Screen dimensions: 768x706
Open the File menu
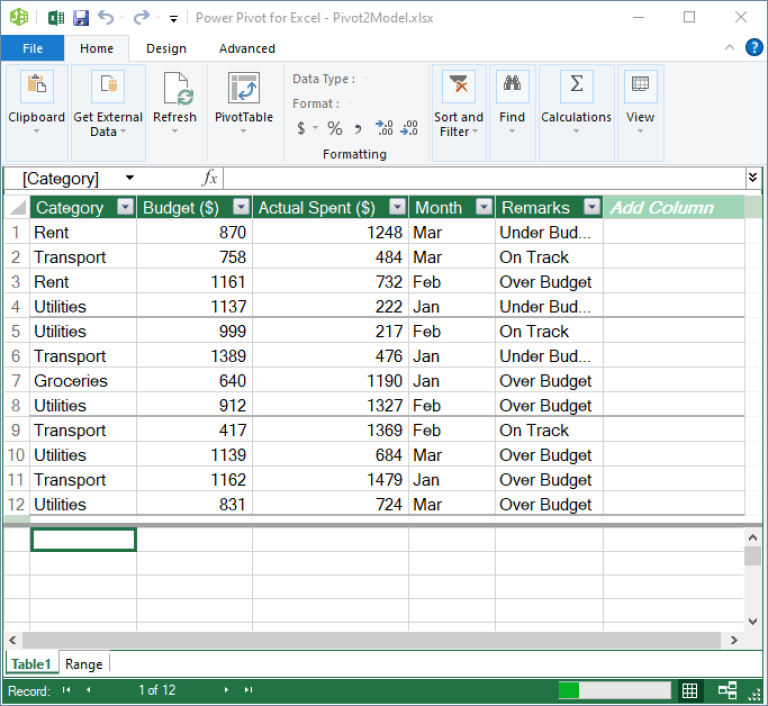(x=32, y=48)
